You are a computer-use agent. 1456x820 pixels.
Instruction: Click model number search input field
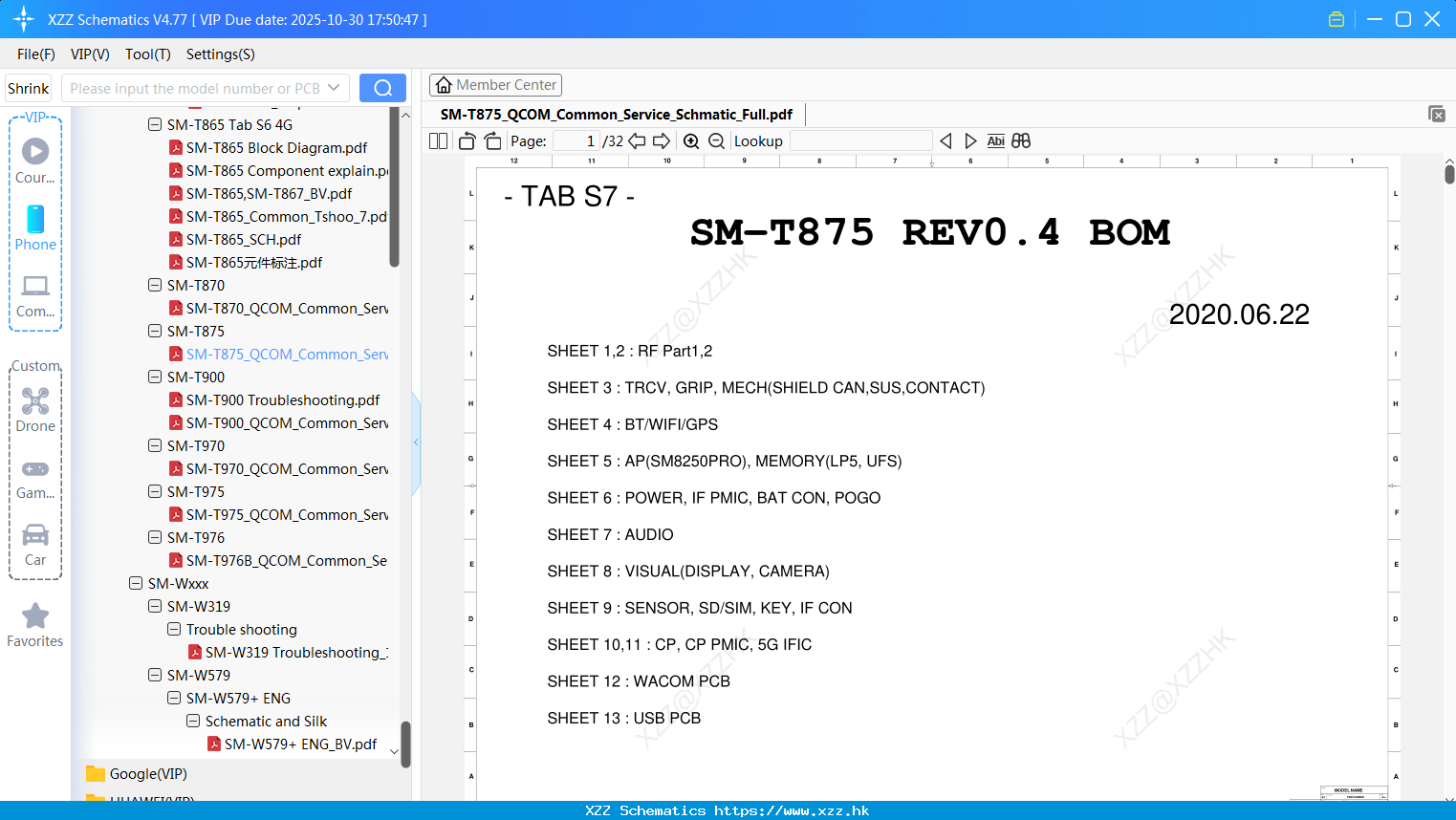(x=195, y=88)
